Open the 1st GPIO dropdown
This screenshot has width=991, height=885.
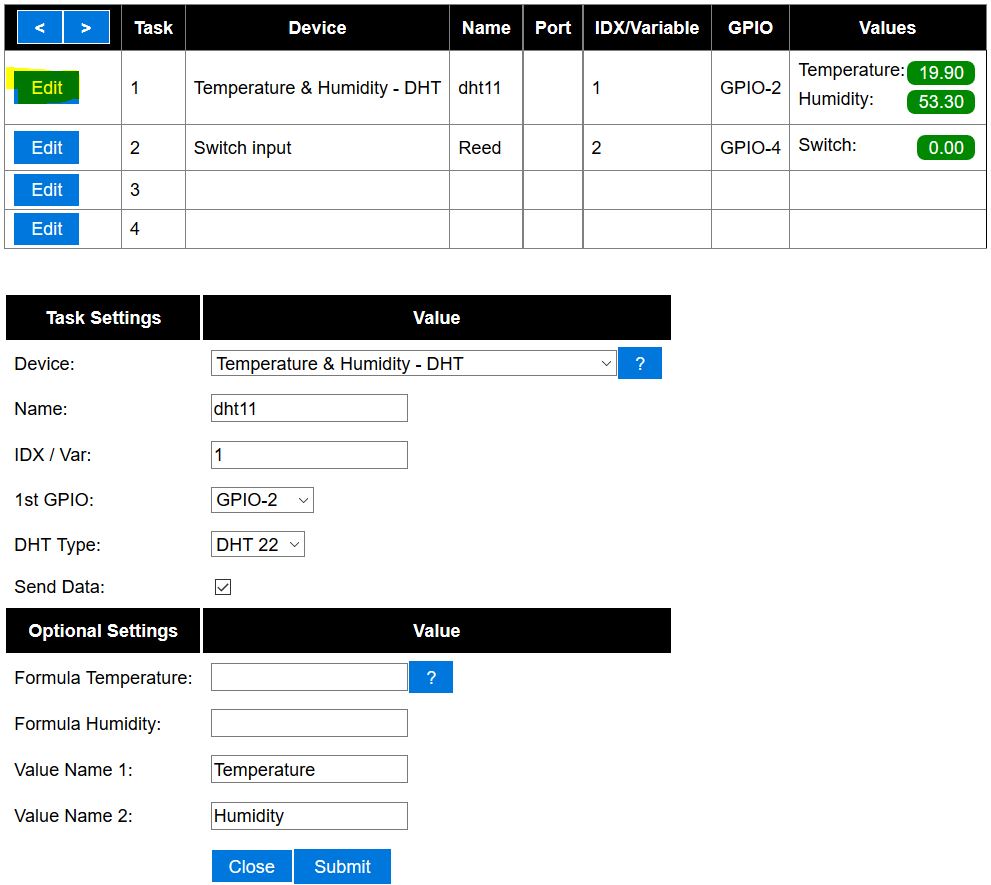(262, 500)
